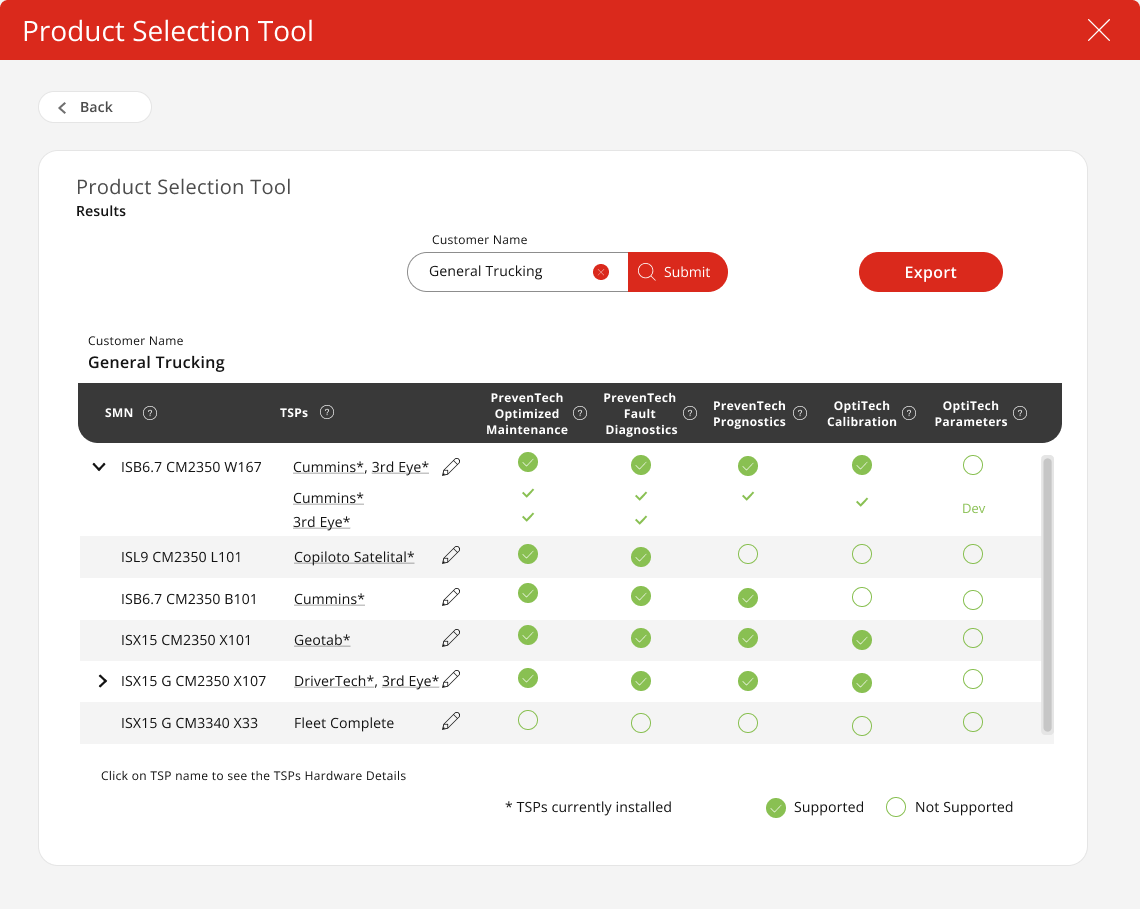Click Dev status under OptiTech Parameters
The width and height of the screenshot is (1140, 909).
974,508
